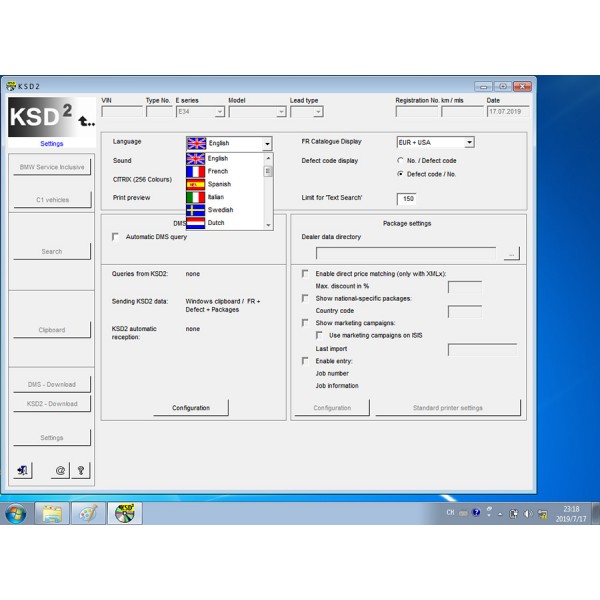Choose Italian from the language list

[x=225, y=197]
